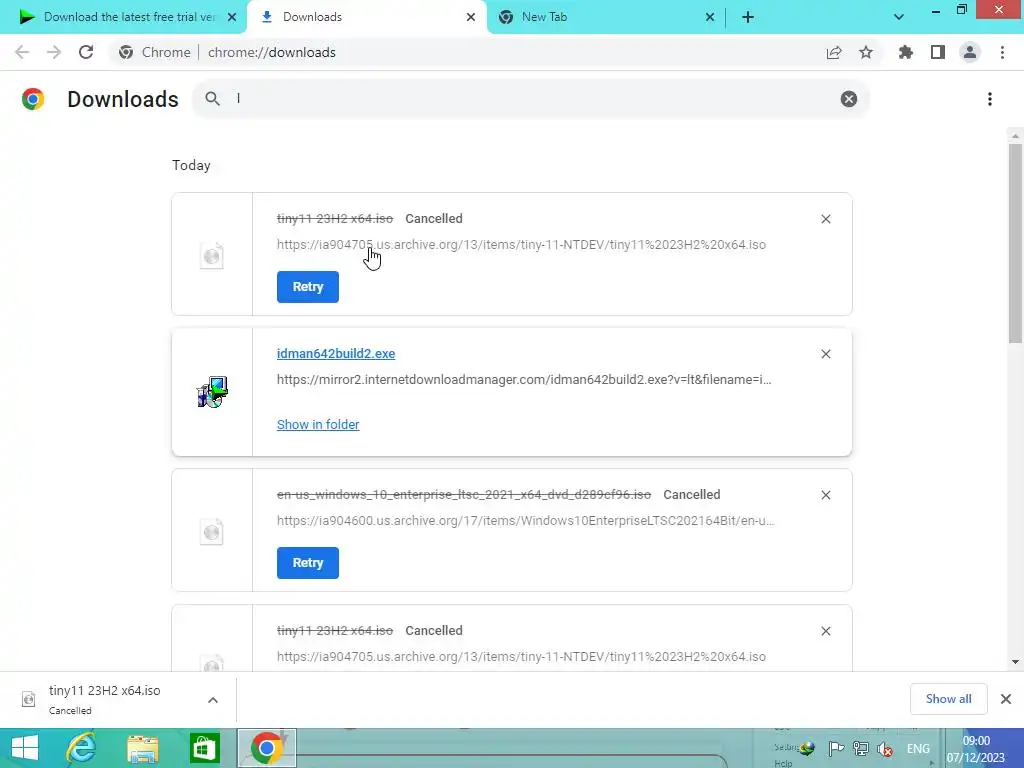Close the bottom download shelf
This screenshot has width=1024, height=768.
(1006, 699)
